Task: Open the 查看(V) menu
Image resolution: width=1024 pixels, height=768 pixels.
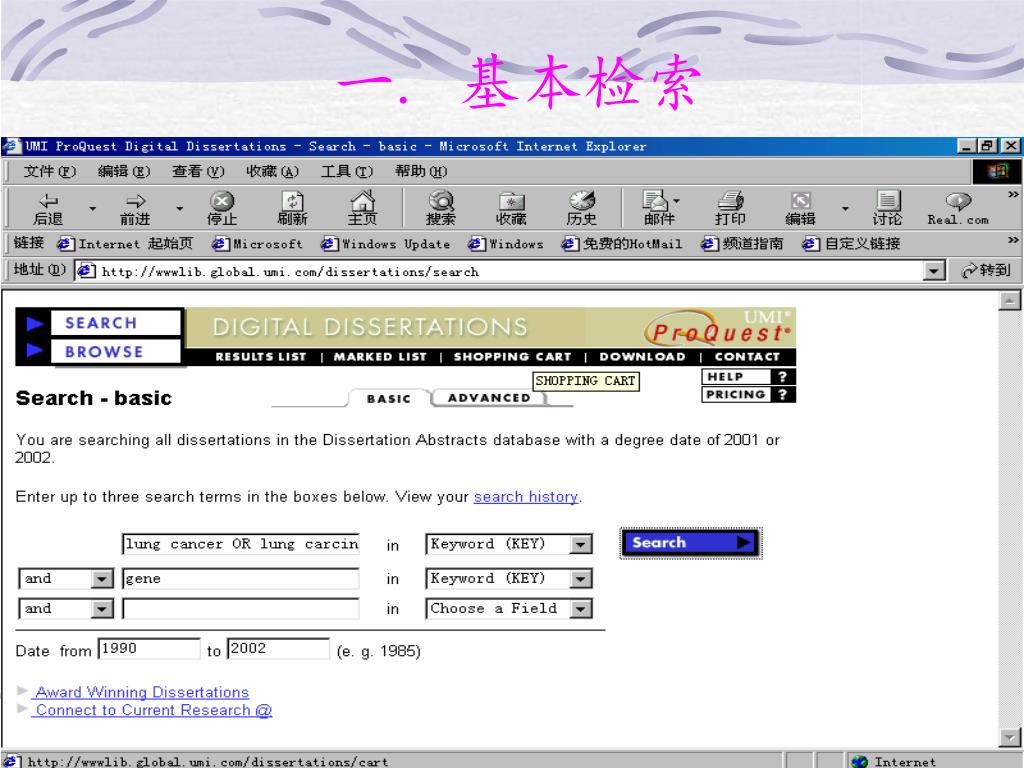Action: click(x=198, y=172)
